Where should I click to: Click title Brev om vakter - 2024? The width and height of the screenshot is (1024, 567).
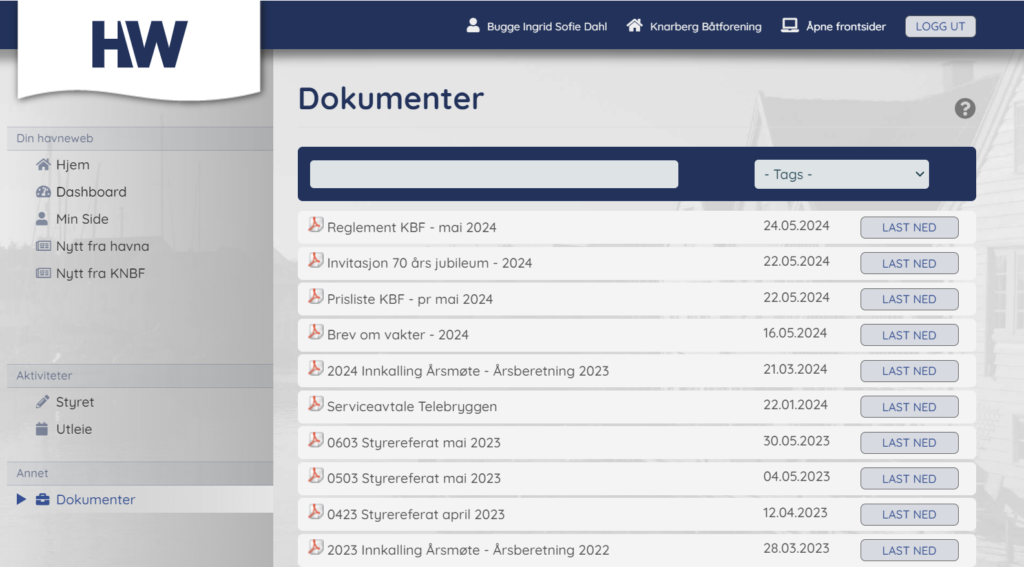click(x=398, y=334)
